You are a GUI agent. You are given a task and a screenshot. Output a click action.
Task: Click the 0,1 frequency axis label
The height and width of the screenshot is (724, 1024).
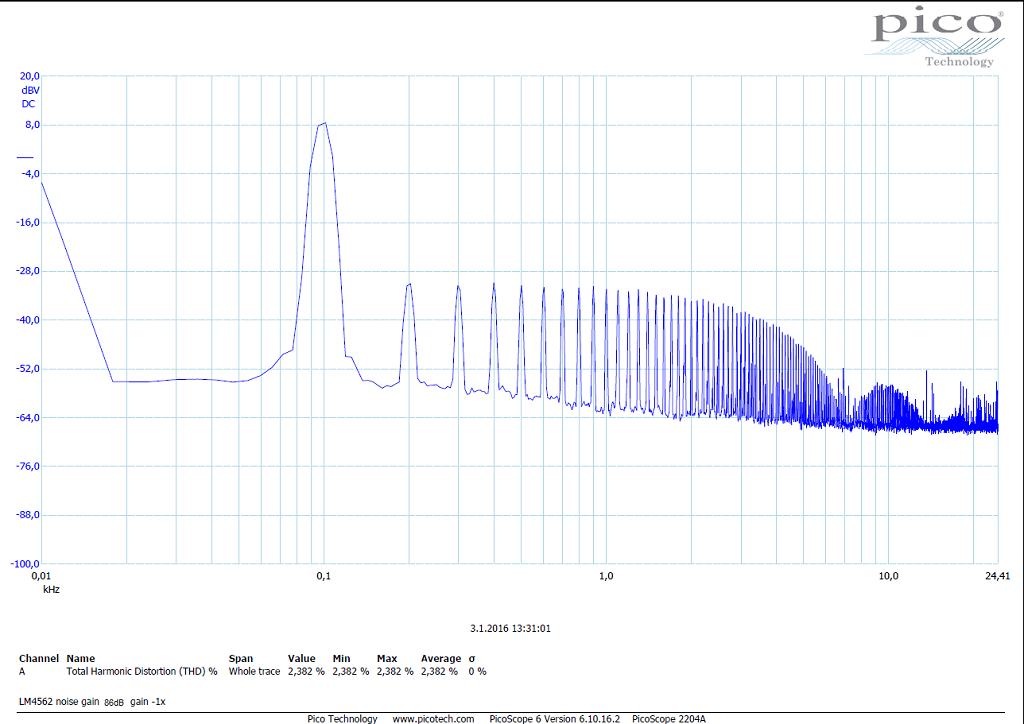tap(323, 576)
